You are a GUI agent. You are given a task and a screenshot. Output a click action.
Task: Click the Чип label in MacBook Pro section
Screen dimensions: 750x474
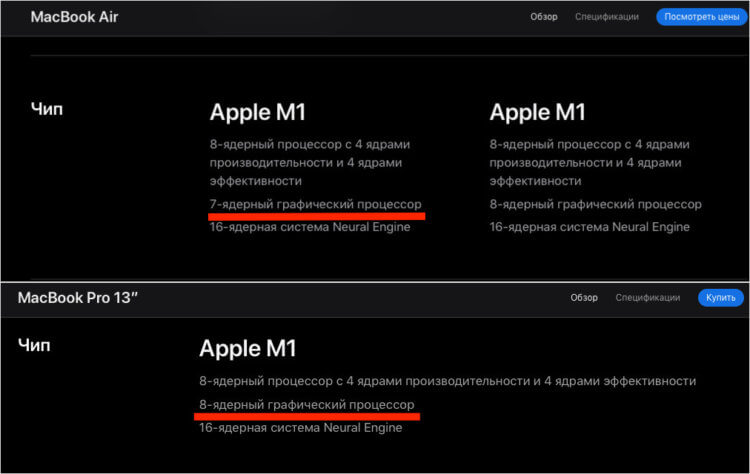pos(34,345)
